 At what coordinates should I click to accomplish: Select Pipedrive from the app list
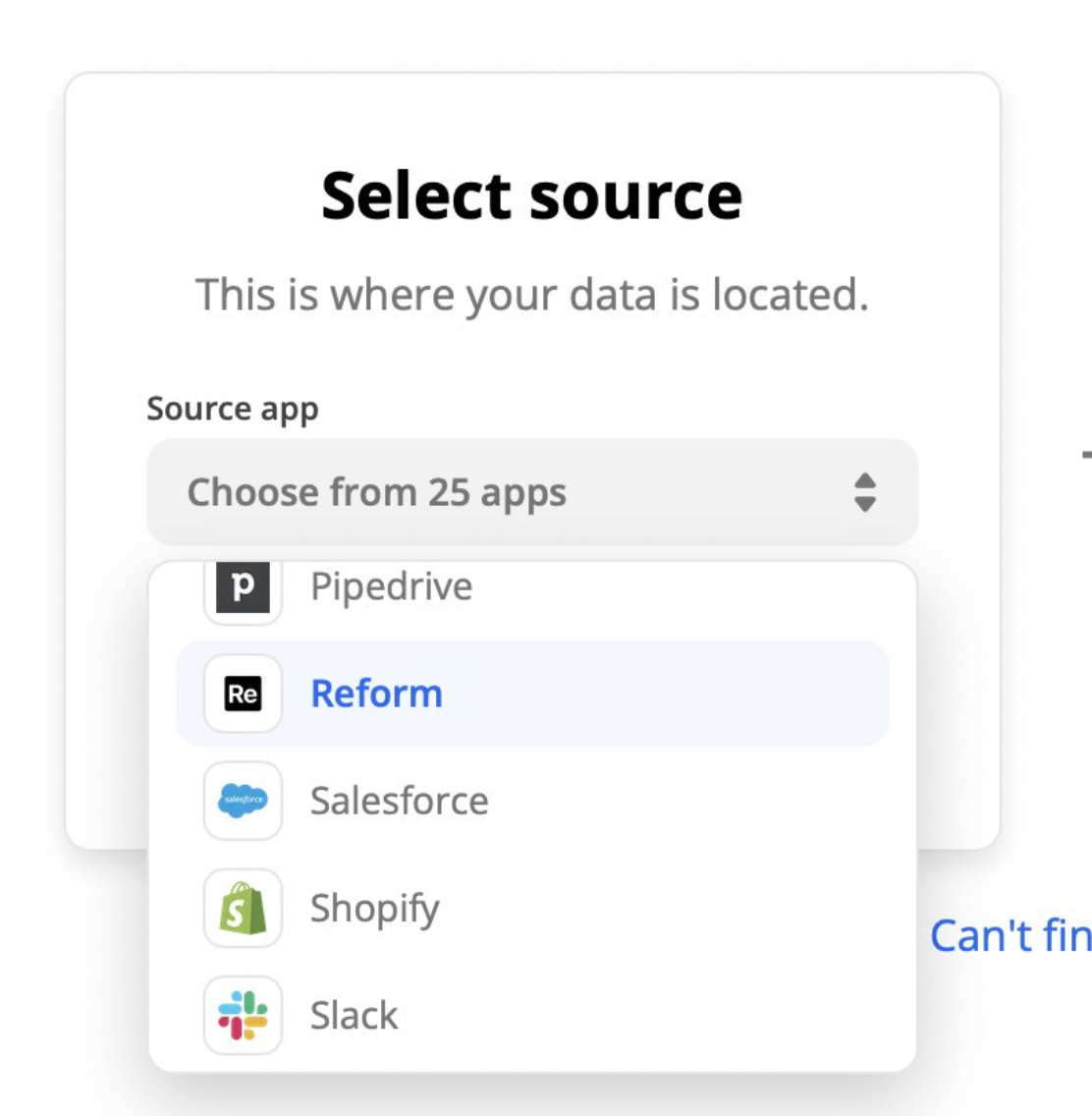532,587
